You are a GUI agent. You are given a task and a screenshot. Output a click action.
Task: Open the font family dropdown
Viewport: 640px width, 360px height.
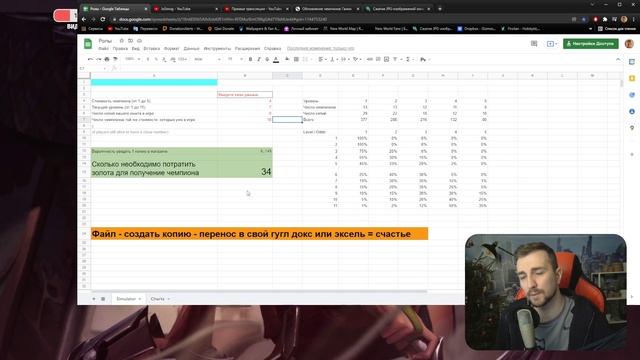(x=207, y=60)
